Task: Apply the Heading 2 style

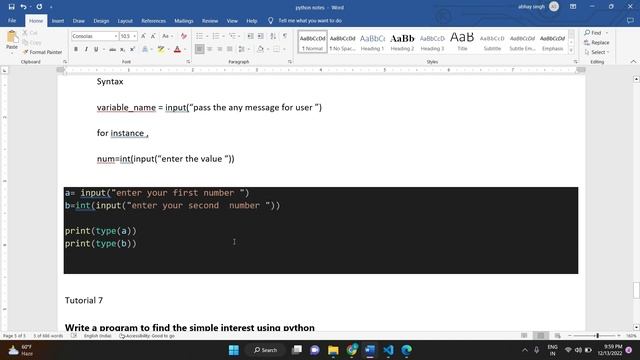Action: pyautogui.click(x=402, y=42)
